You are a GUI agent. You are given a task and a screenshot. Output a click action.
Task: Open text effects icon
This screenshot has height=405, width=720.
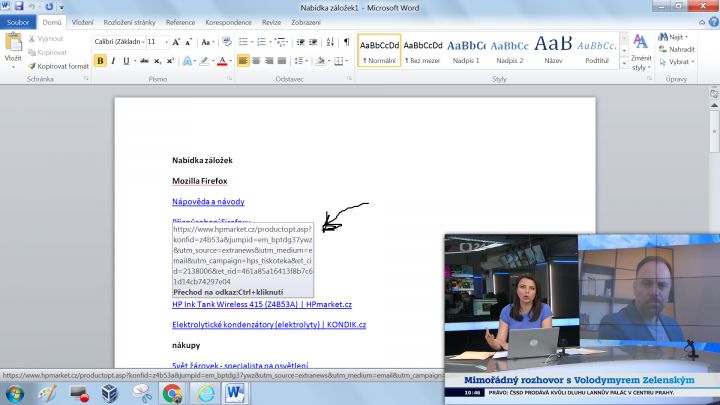[x=187, y=61]
